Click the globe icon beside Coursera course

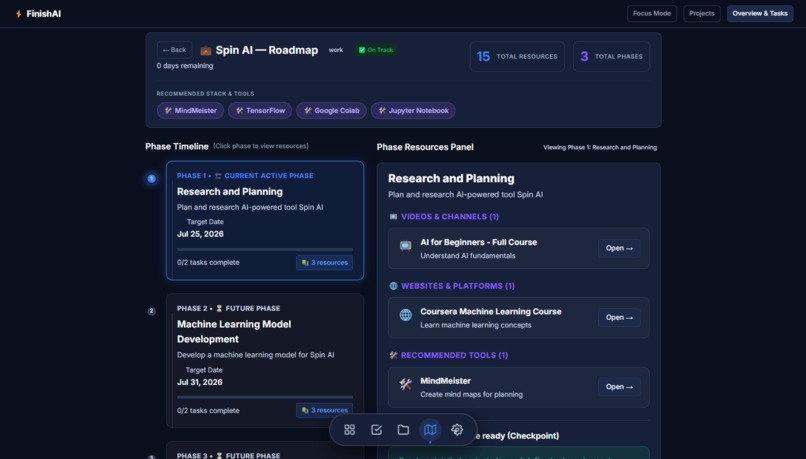(406, 315)
